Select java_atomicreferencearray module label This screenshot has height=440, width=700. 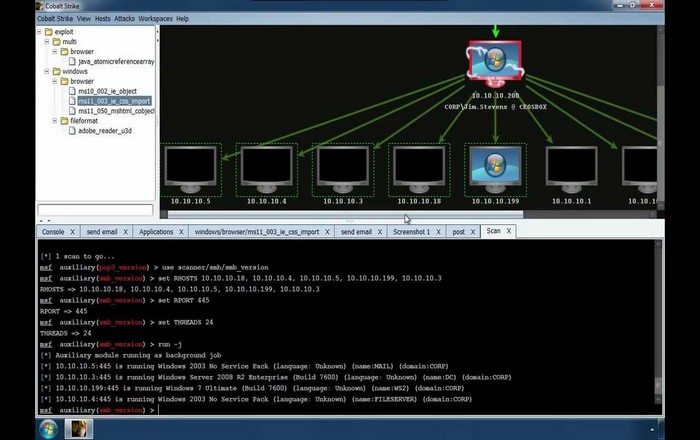coord(116,62)
